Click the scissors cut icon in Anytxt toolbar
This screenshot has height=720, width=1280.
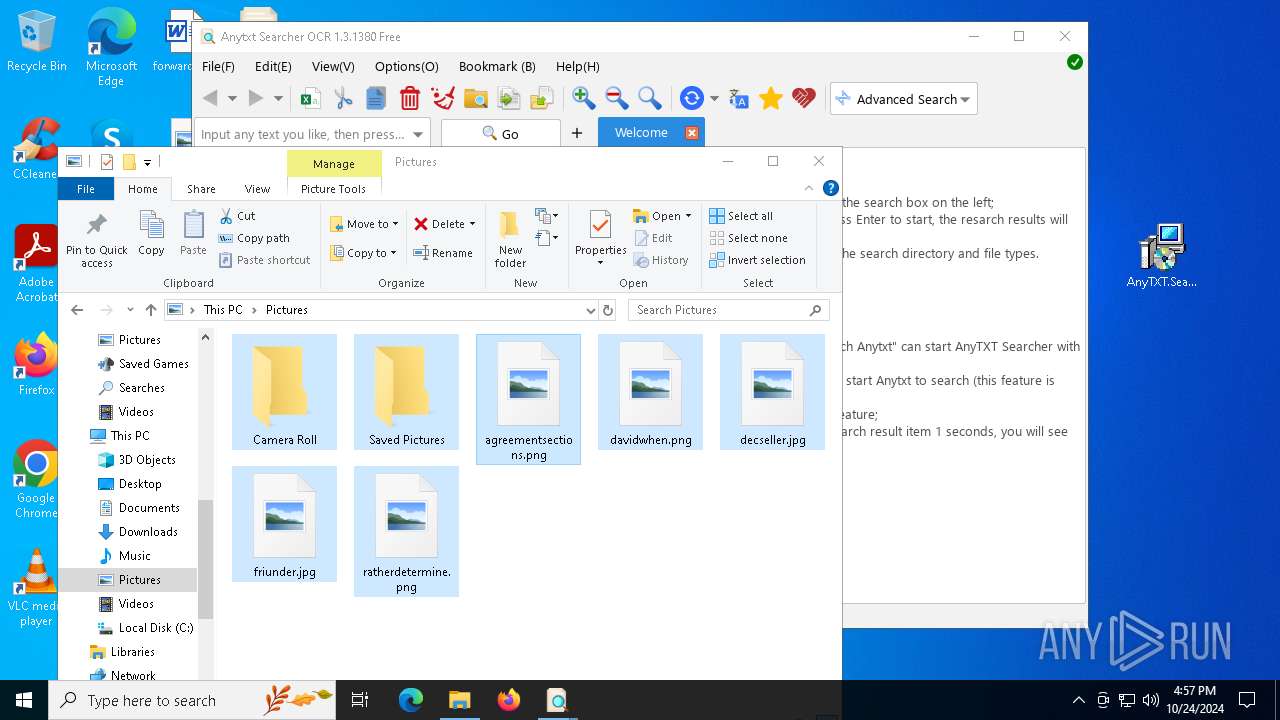tap(343, 98)
